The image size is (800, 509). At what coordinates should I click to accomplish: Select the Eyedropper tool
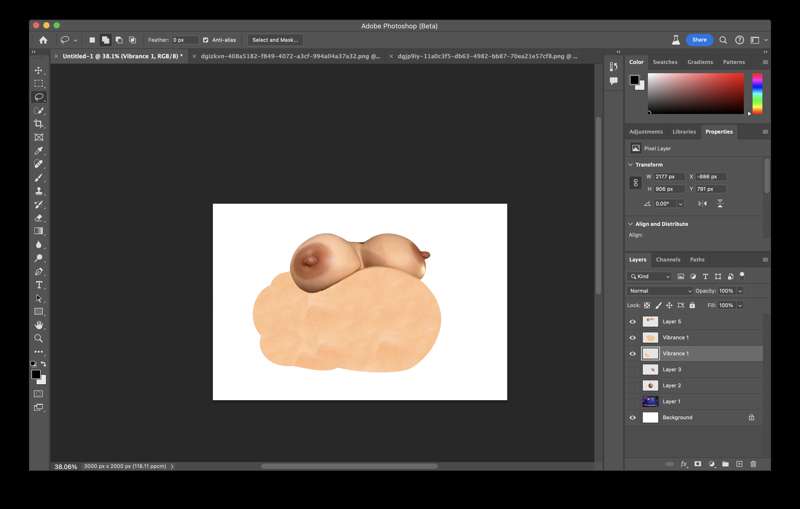point(39,150)
